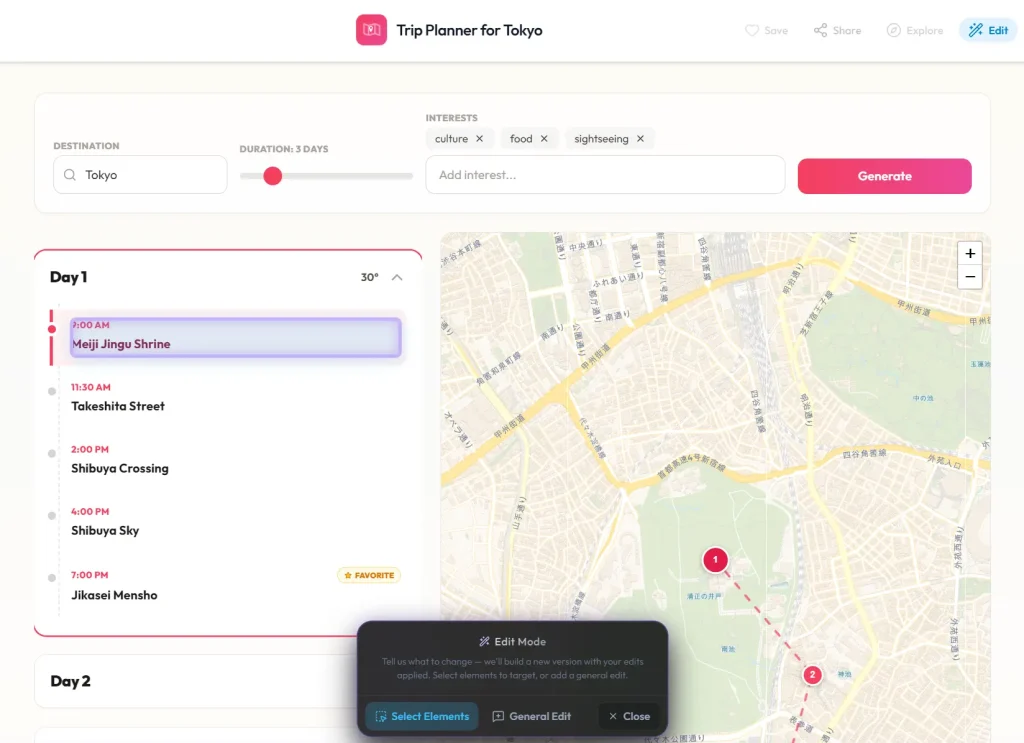Click the trip duration slider handle

click(273, 176)
